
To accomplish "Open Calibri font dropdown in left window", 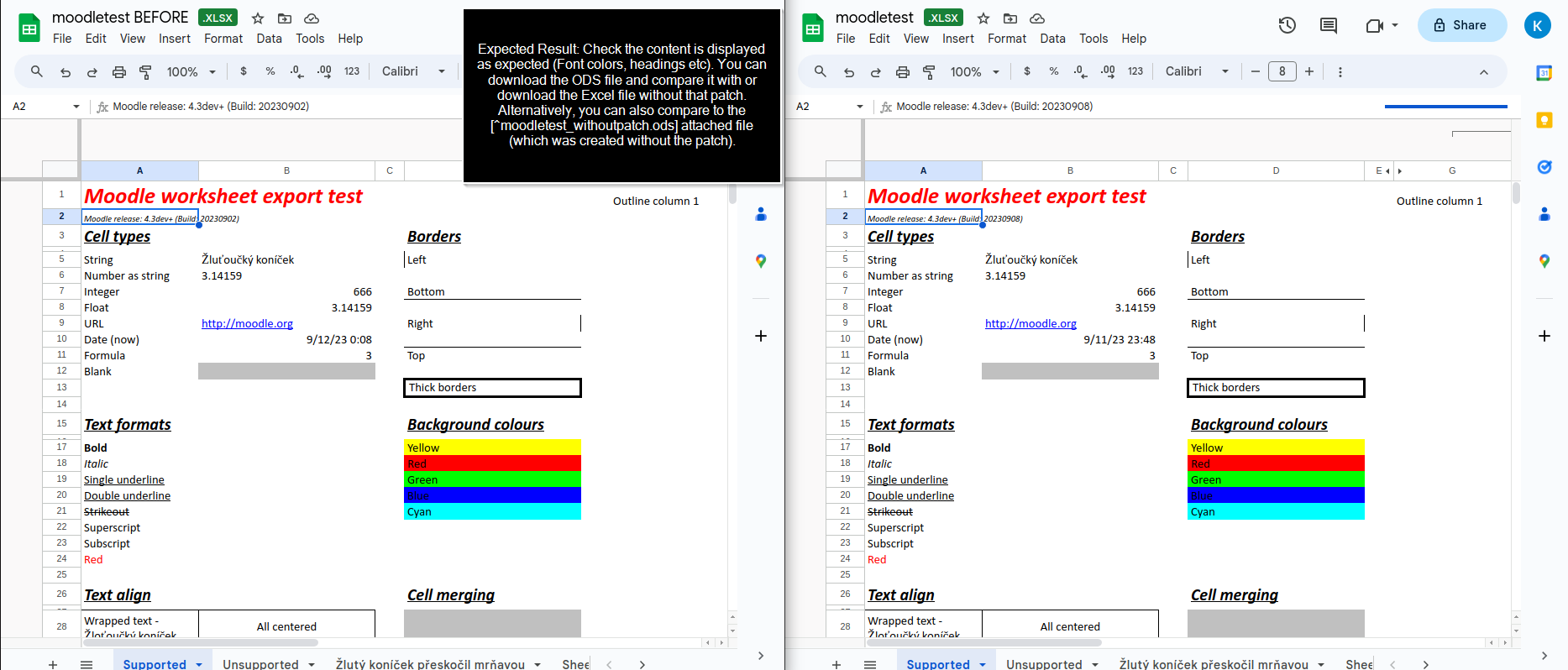I will (414, 71).
